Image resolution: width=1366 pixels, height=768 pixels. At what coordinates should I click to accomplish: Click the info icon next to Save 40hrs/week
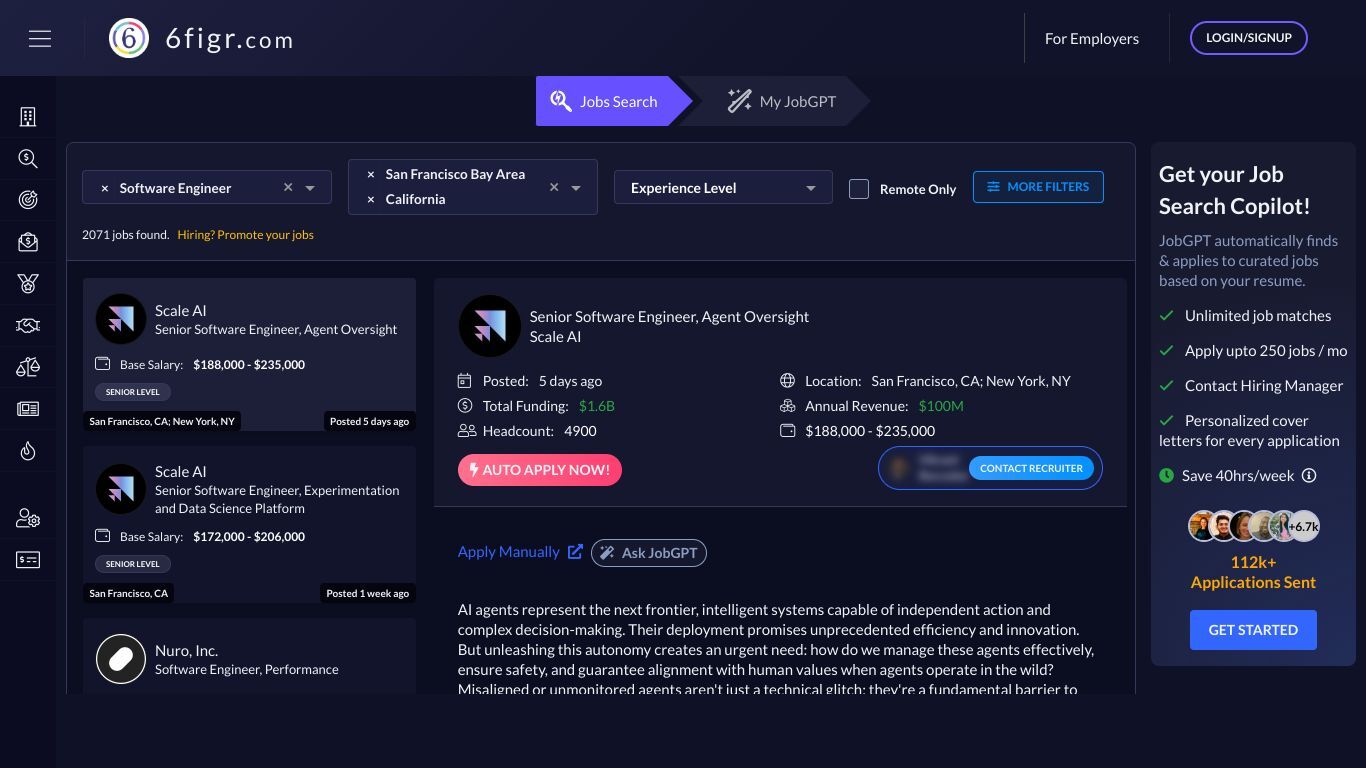click(x=1309, y=476)
